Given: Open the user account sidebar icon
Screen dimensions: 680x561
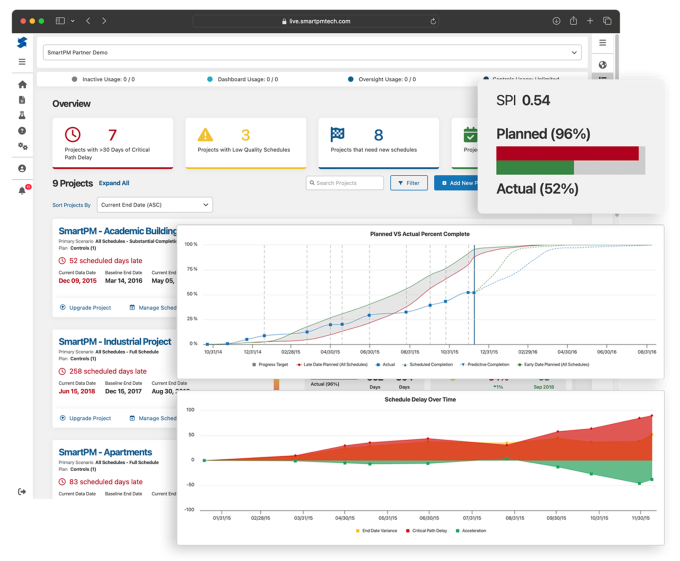Looking at the screenshot, I should pos(22,168).
